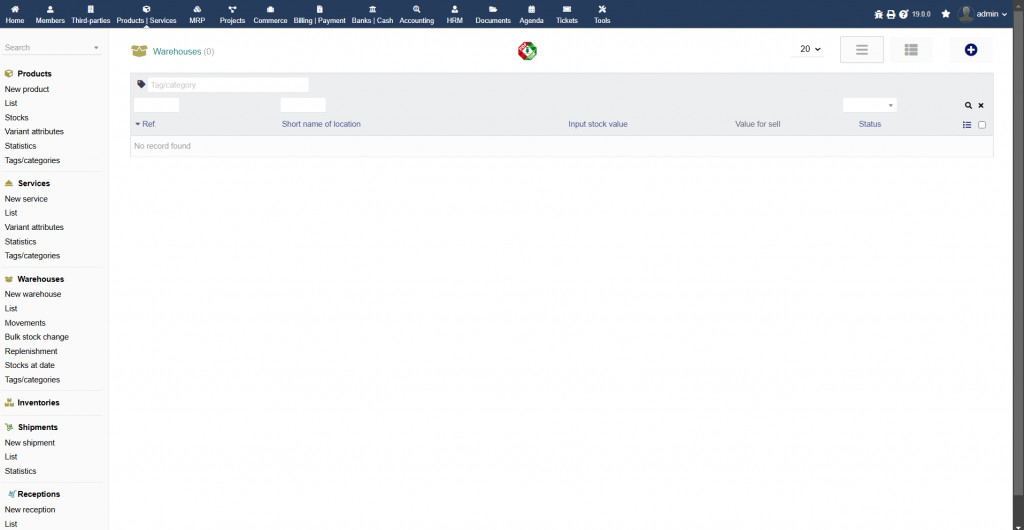Viewport: 1024px width, 530px height.
Task: Open the Documents module icon
Action: (x=493, y=9)
